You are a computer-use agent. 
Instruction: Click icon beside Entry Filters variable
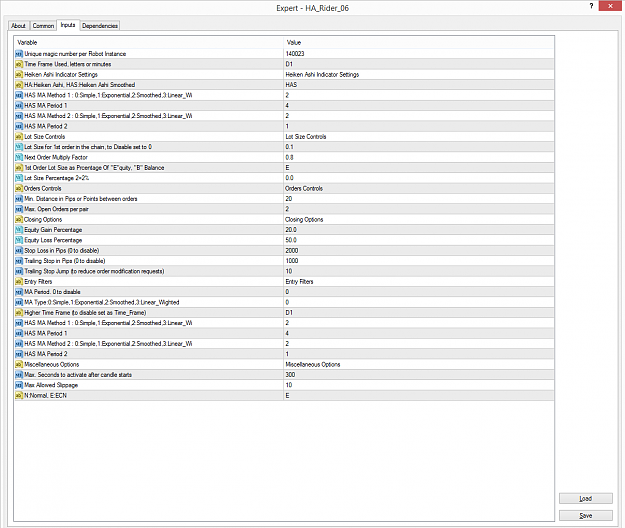coord(19,282)
